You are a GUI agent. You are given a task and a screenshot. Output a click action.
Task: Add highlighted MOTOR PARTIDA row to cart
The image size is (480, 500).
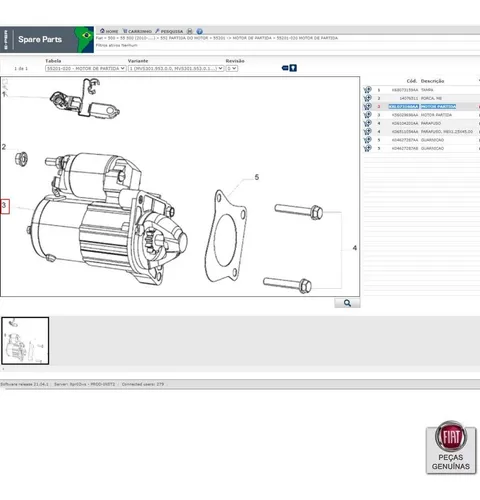pos(367,106)
